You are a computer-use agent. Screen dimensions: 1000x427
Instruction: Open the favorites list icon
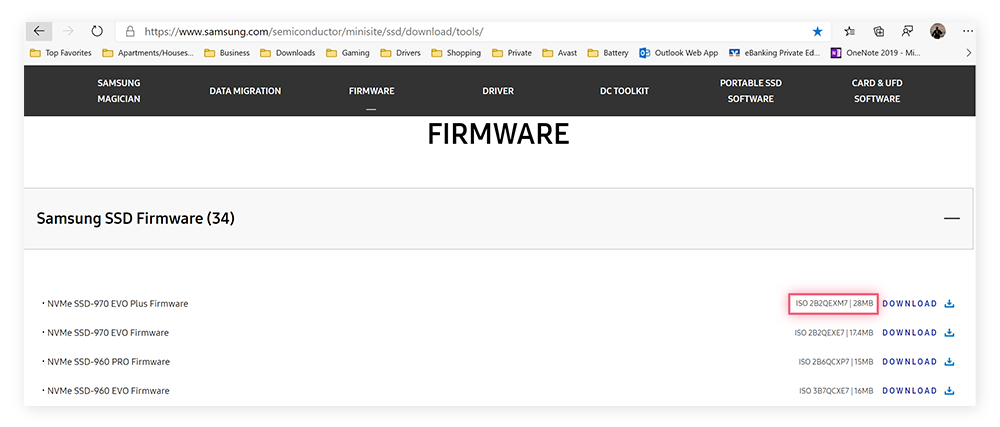[x=849, y=31]
